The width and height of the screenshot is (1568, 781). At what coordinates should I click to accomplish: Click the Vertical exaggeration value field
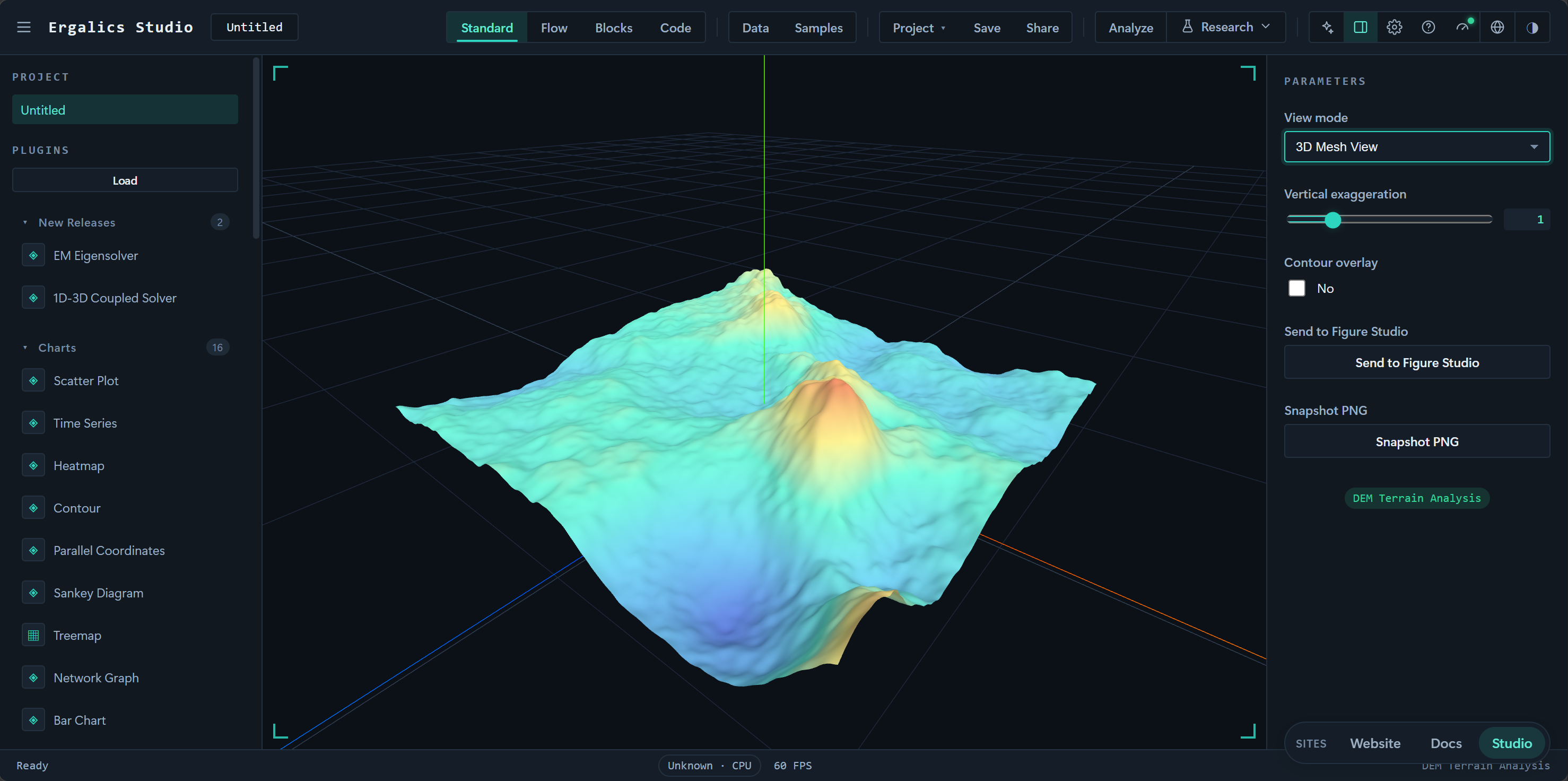[x=1527, y=220]
